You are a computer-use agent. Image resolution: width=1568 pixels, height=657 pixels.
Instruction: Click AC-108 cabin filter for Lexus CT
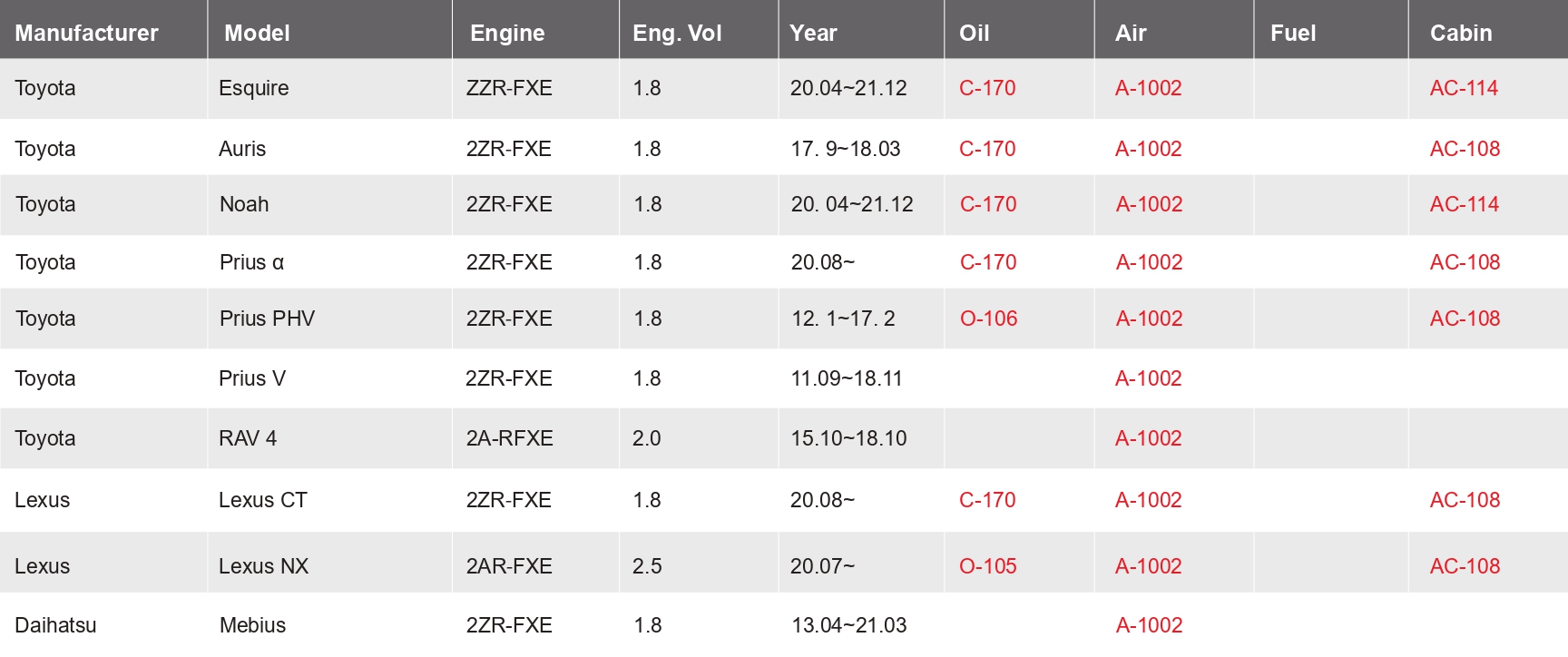pos(1465,500)
